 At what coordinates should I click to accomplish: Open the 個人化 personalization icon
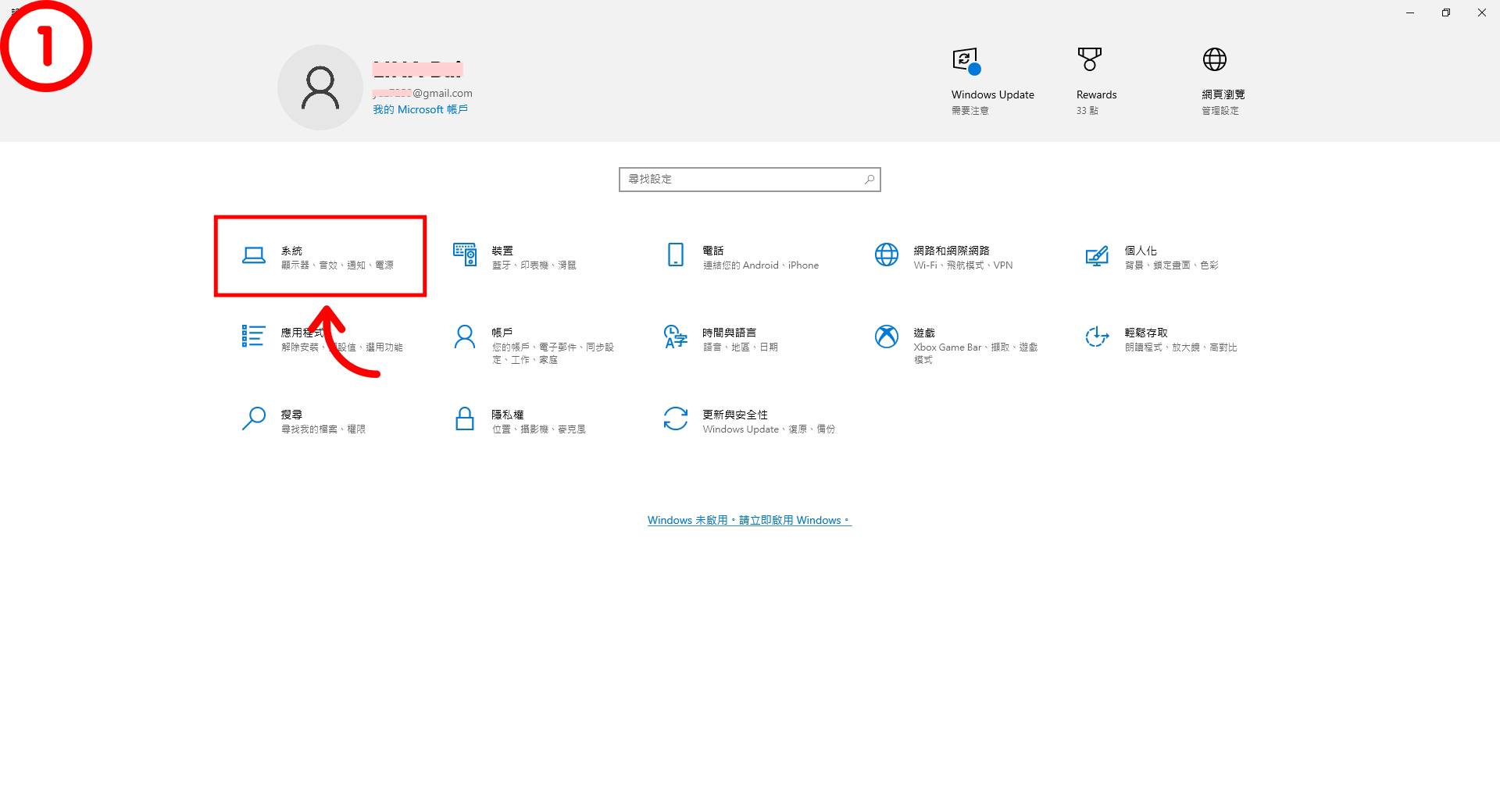pyautogui.click(x=1097, y=255)
